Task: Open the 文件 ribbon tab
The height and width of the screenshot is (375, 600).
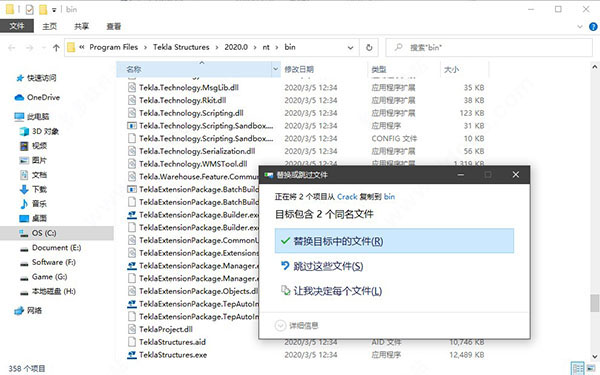Action: point(17,26)
